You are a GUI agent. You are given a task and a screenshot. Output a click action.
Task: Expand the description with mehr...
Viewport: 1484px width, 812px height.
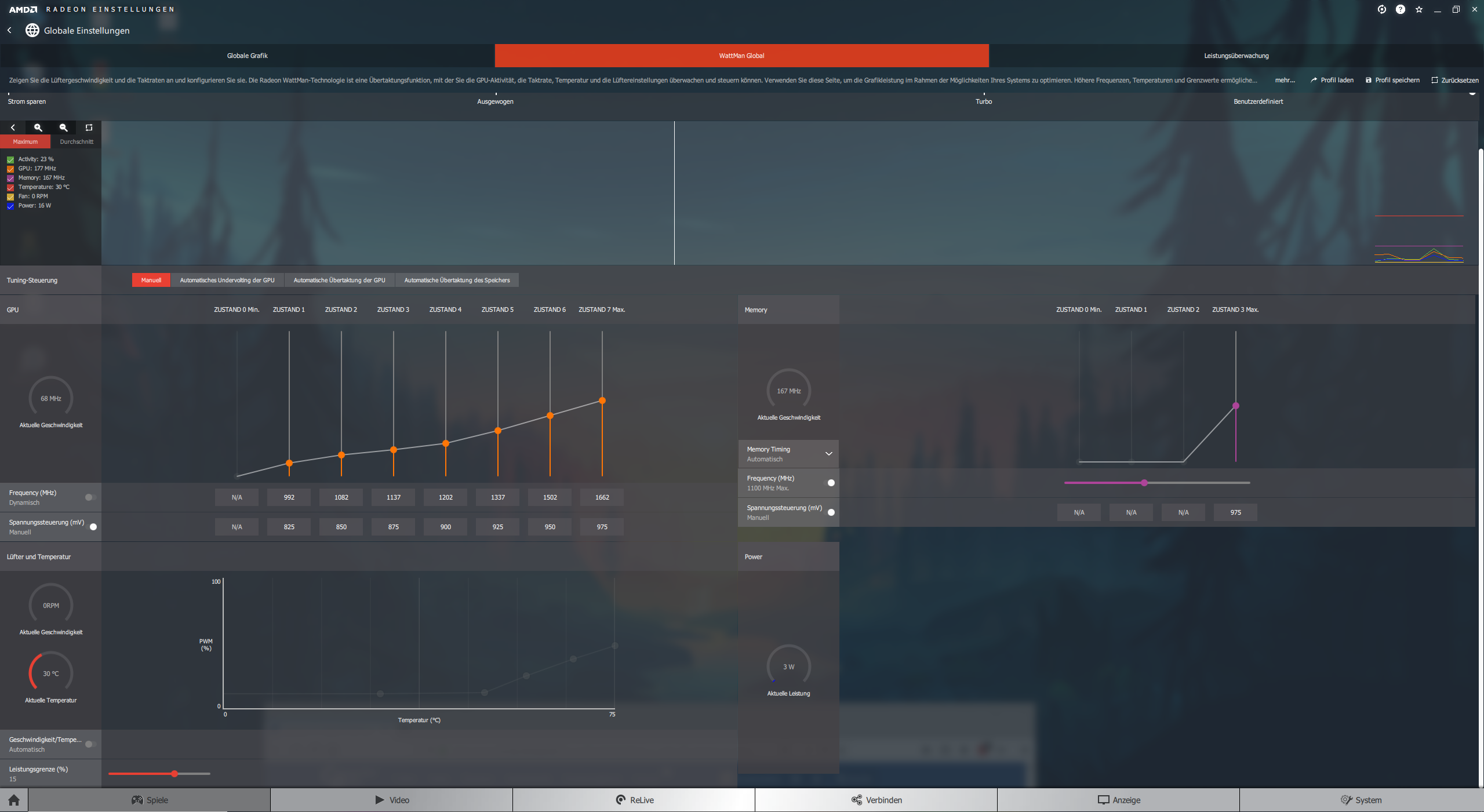[1285, 80]
